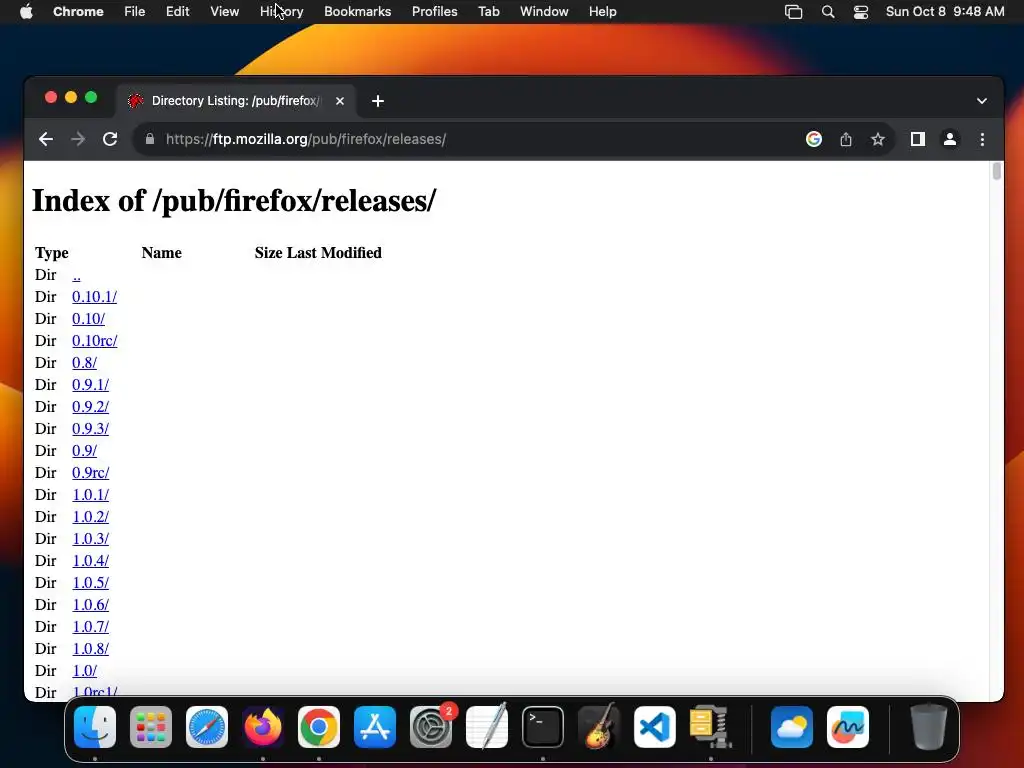Open the Chrome application menu
The image size is (1024, 768).
(x=78, y=12)
